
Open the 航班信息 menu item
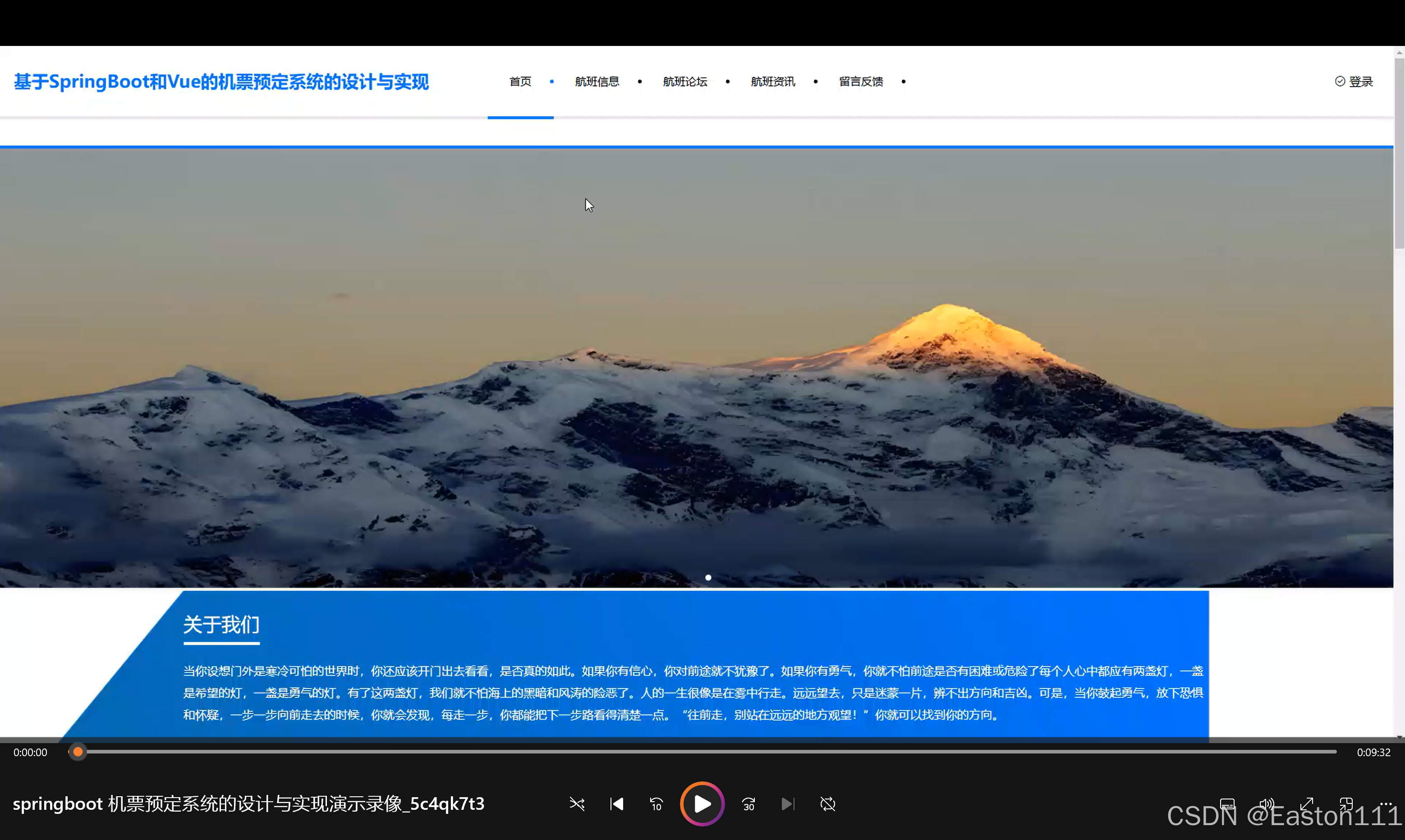coord(597,82)
